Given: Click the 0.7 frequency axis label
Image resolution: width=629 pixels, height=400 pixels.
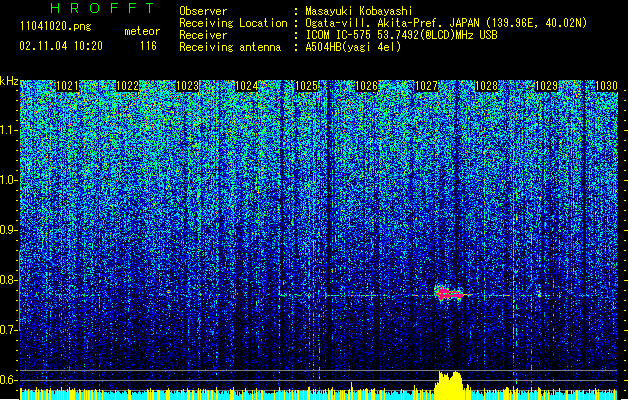Looking at the screenshot, I should click(x=8, y=330).
